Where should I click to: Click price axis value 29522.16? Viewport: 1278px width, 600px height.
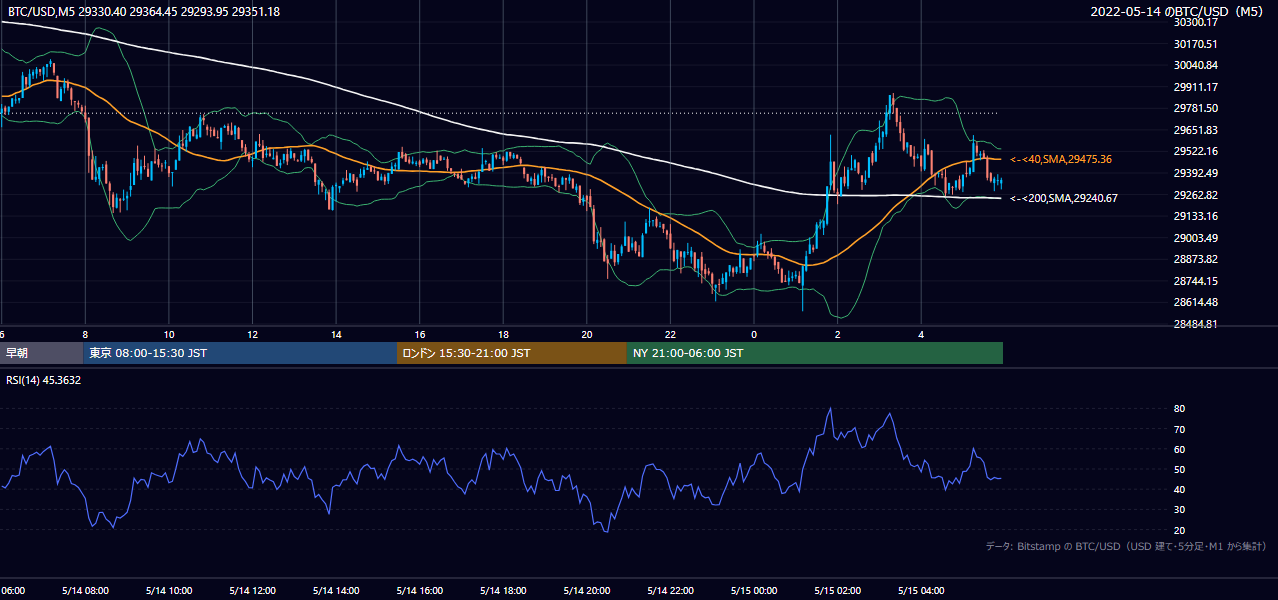tap(1195, 151)
